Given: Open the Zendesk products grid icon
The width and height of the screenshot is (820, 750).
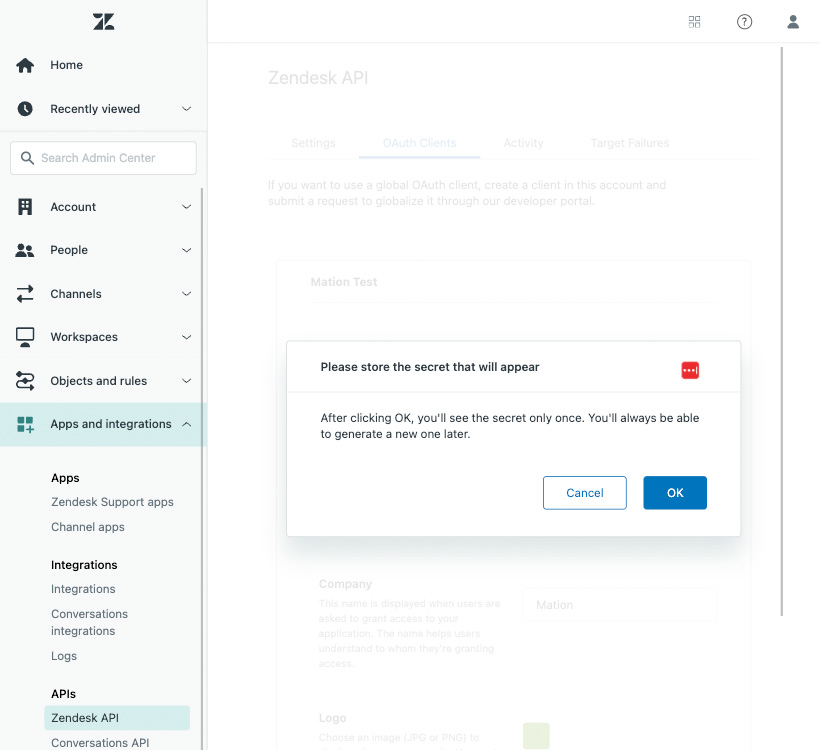Looking at the screenshot, I should (x=694, y=21).
